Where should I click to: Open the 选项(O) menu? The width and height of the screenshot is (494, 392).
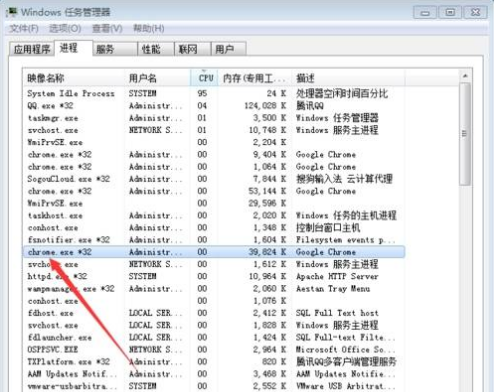65,29
